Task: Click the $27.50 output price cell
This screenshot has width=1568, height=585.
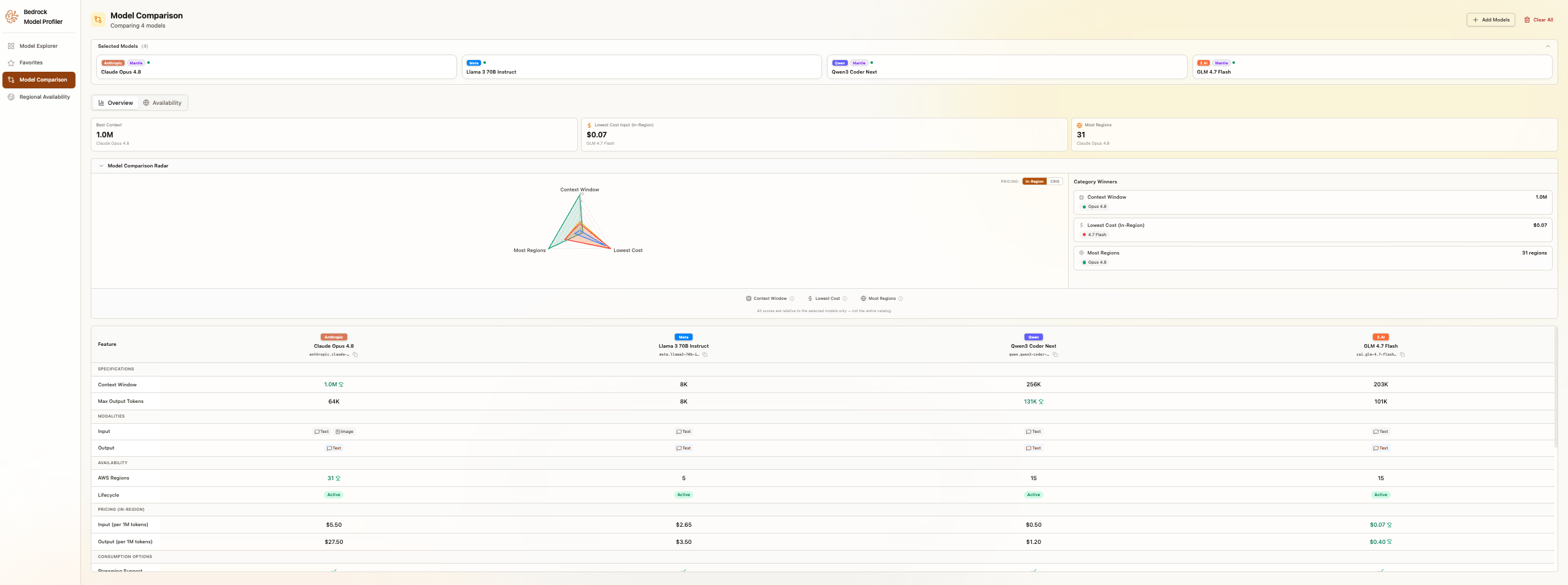Action: [334, 542]
